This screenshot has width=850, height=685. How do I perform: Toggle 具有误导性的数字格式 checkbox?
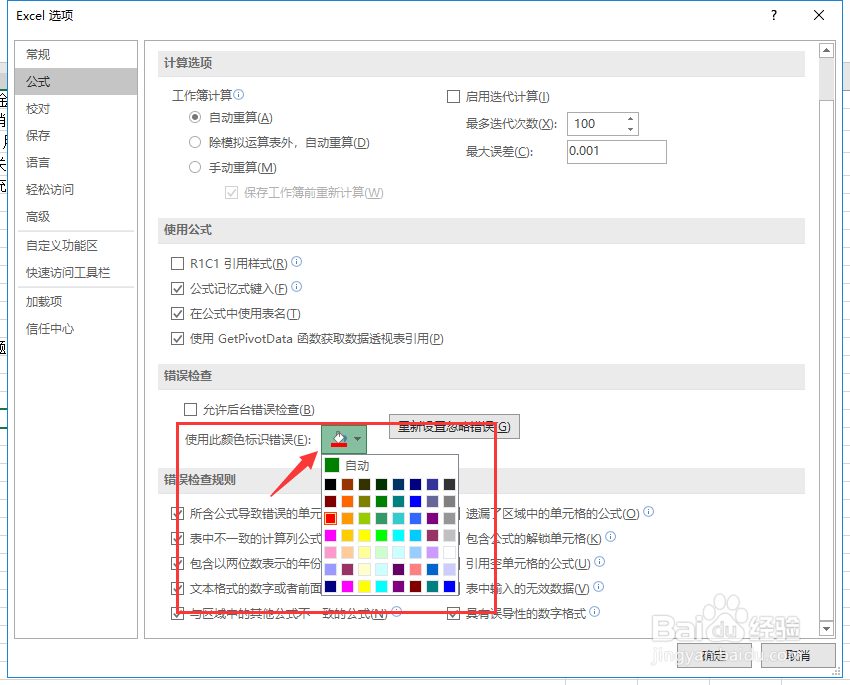453,613
